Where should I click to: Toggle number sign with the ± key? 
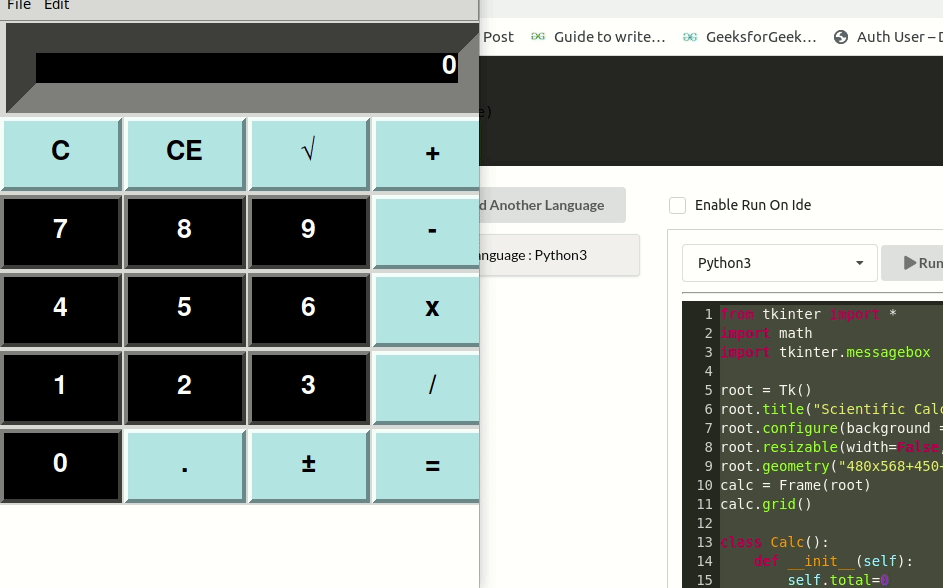(x=308, y=464)
